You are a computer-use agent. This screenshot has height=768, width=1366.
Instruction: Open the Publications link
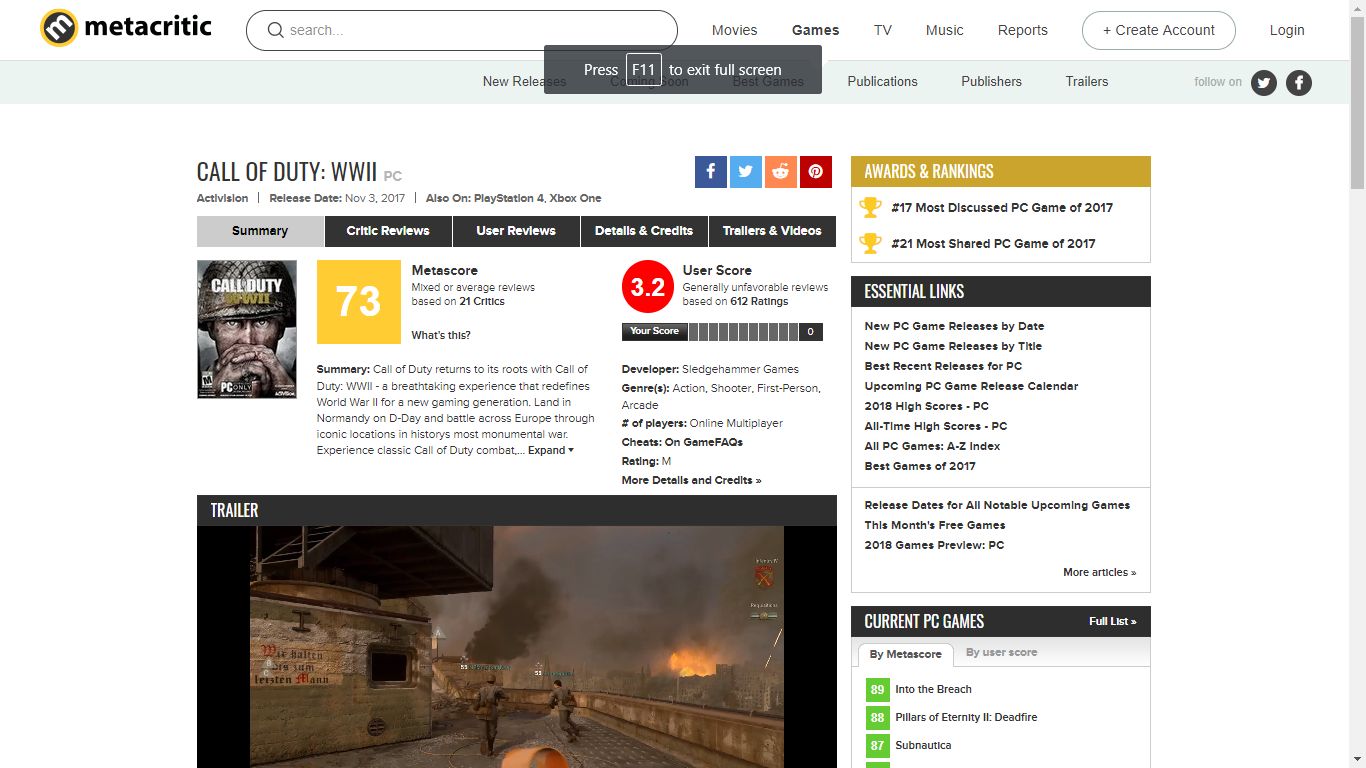883,82
